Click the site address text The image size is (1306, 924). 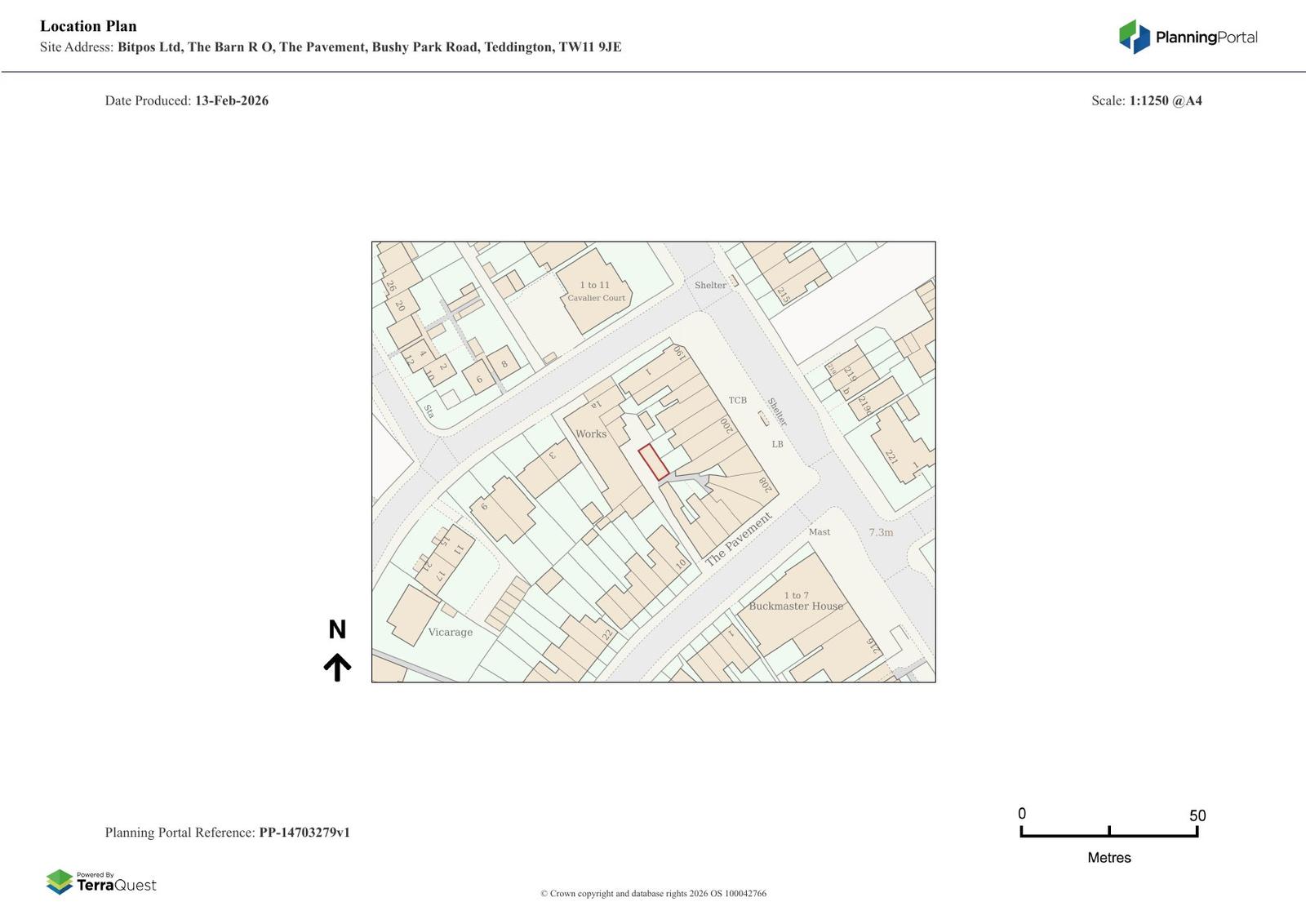click(x=369, y=47)
